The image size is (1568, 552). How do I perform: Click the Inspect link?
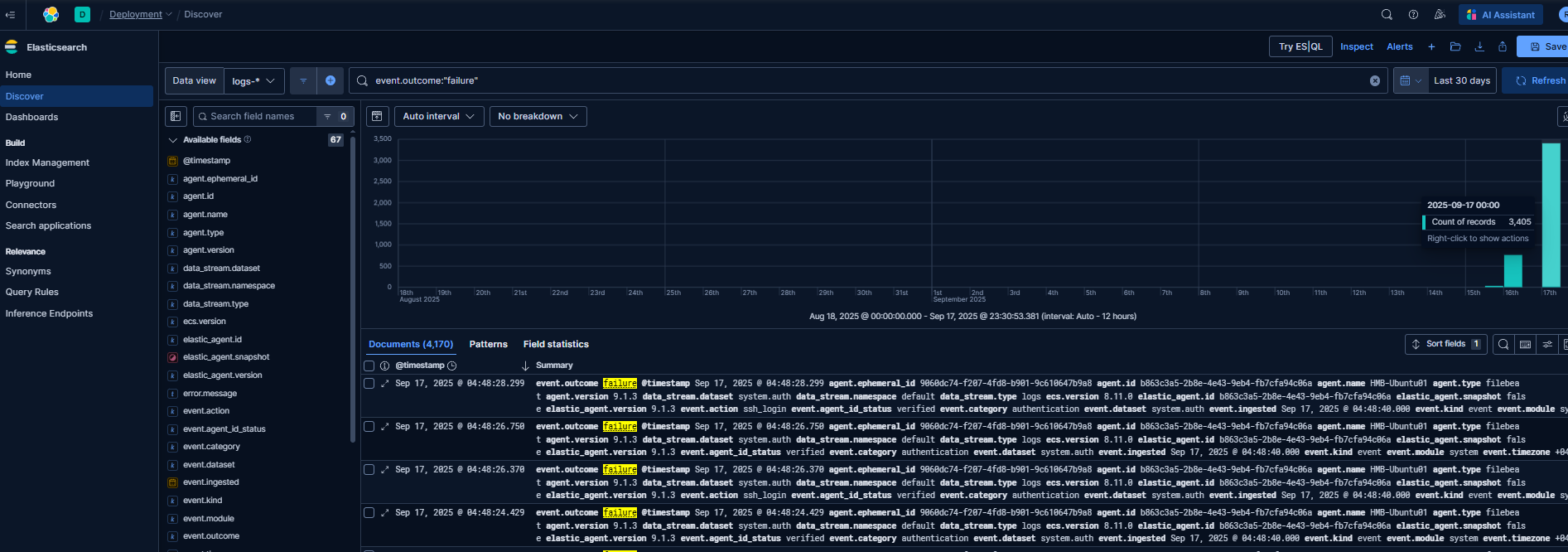tap(1356, 46)
